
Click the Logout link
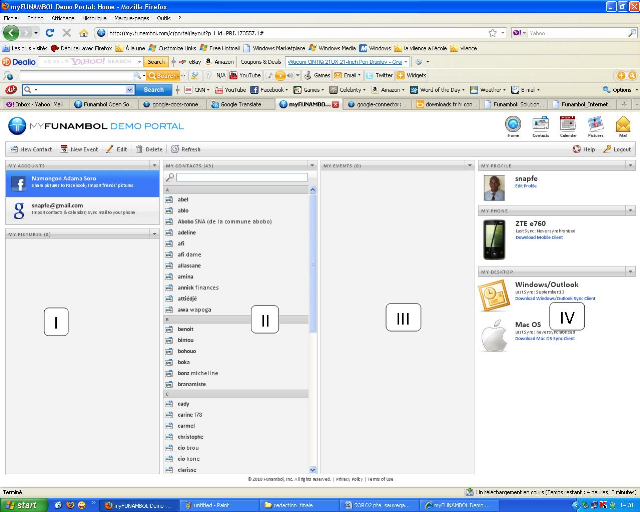click(x=617, y=149)
